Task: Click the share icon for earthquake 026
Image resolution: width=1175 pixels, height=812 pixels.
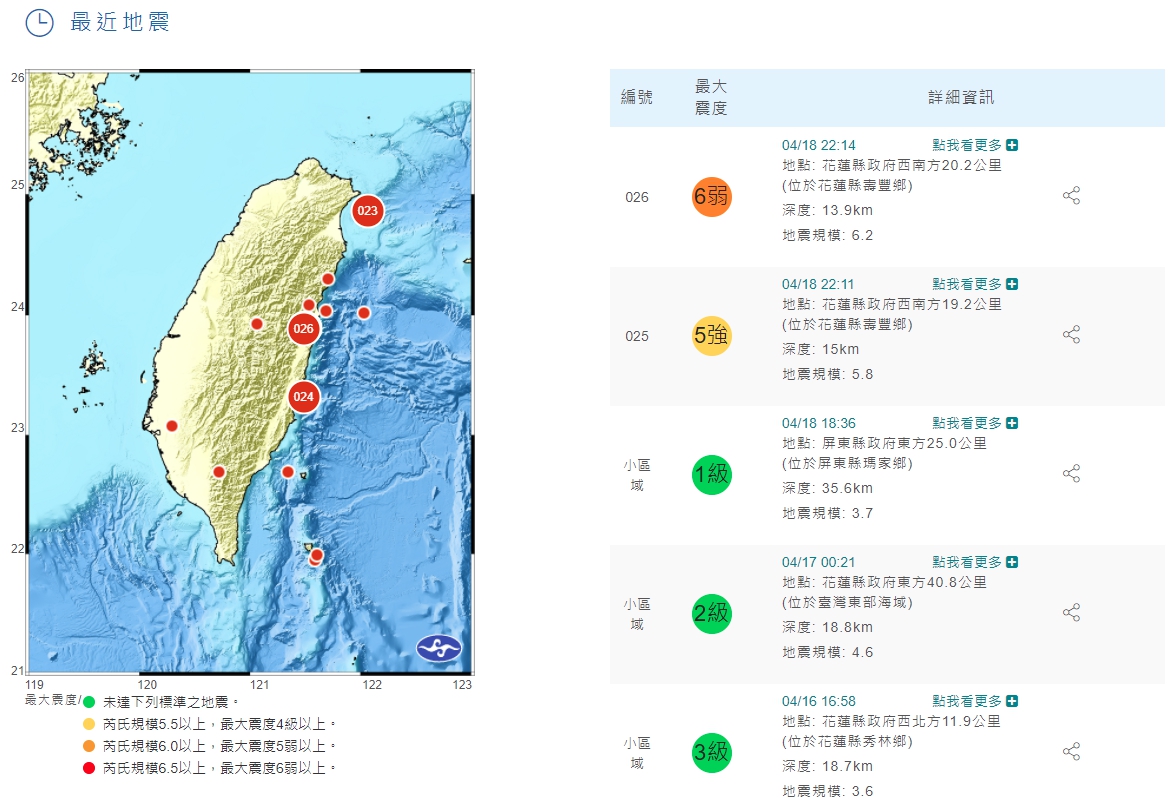Action: click(1071, 196)
